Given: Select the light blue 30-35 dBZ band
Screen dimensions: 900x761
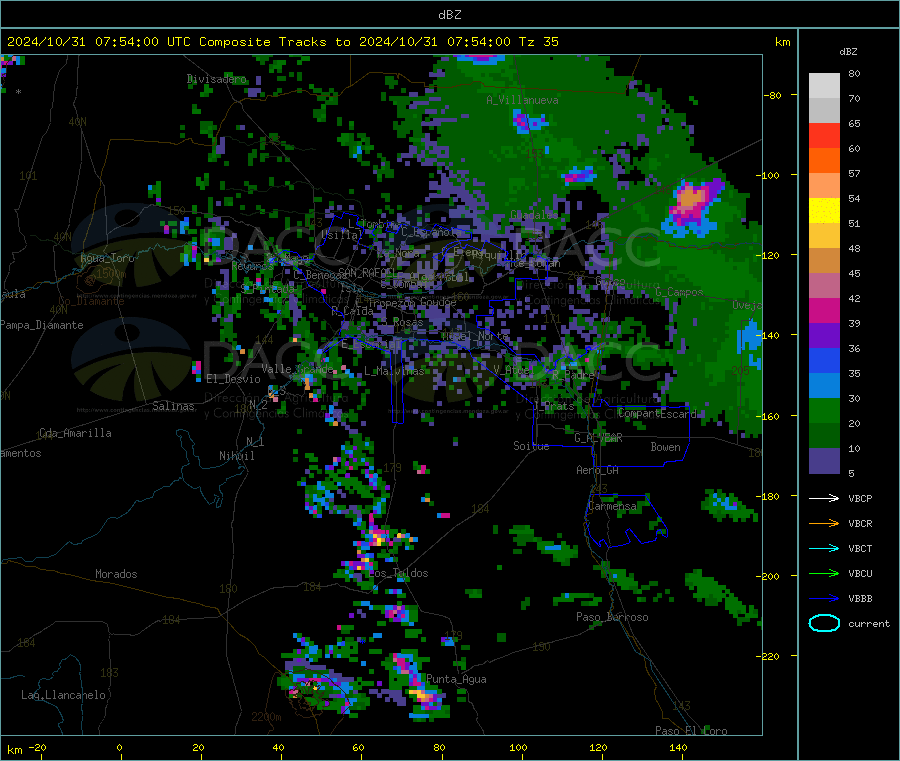Looking at the screenshot, I should click(x=824, y=386).
